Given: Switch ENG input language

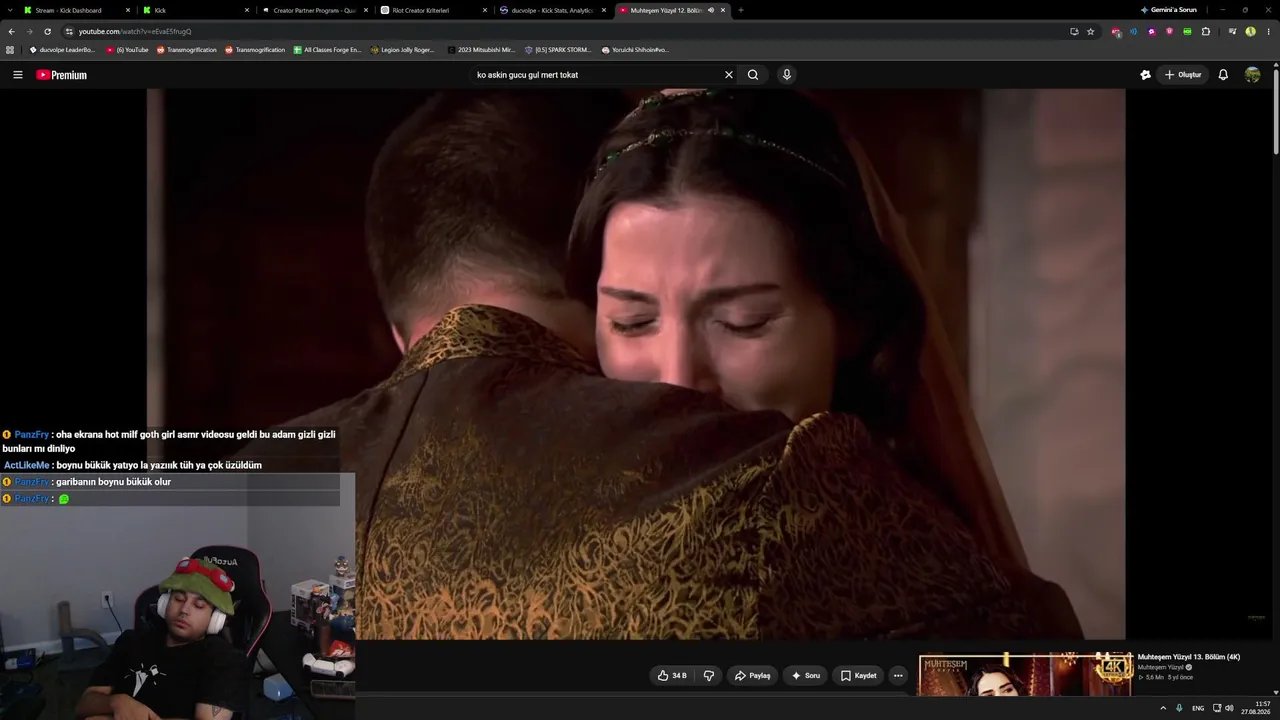Looking at the screenshot, I should point(1198,708).
